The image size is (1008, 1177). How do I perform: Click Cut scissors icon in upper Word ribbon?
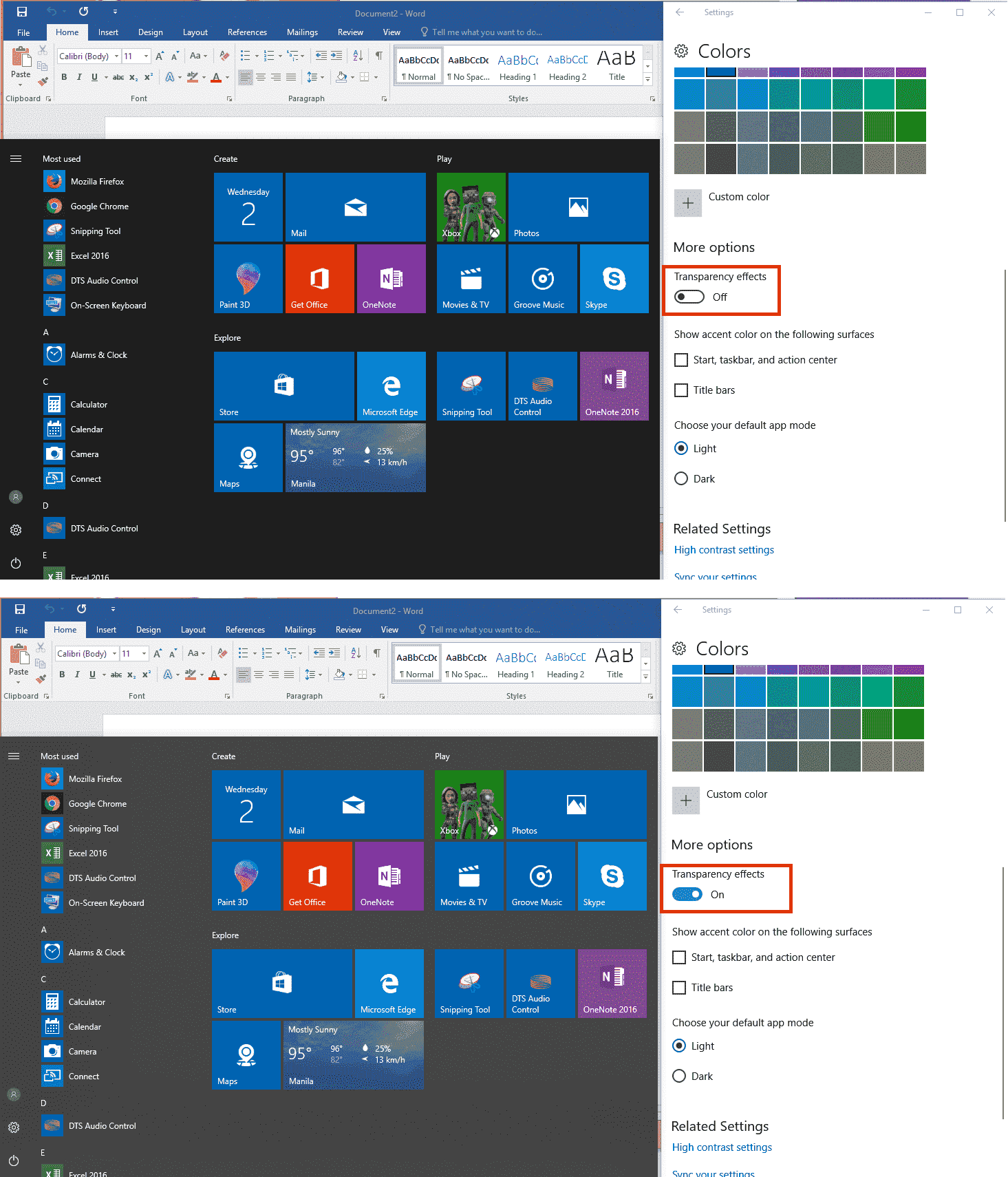pyautogui.click(x=43, y=50)
